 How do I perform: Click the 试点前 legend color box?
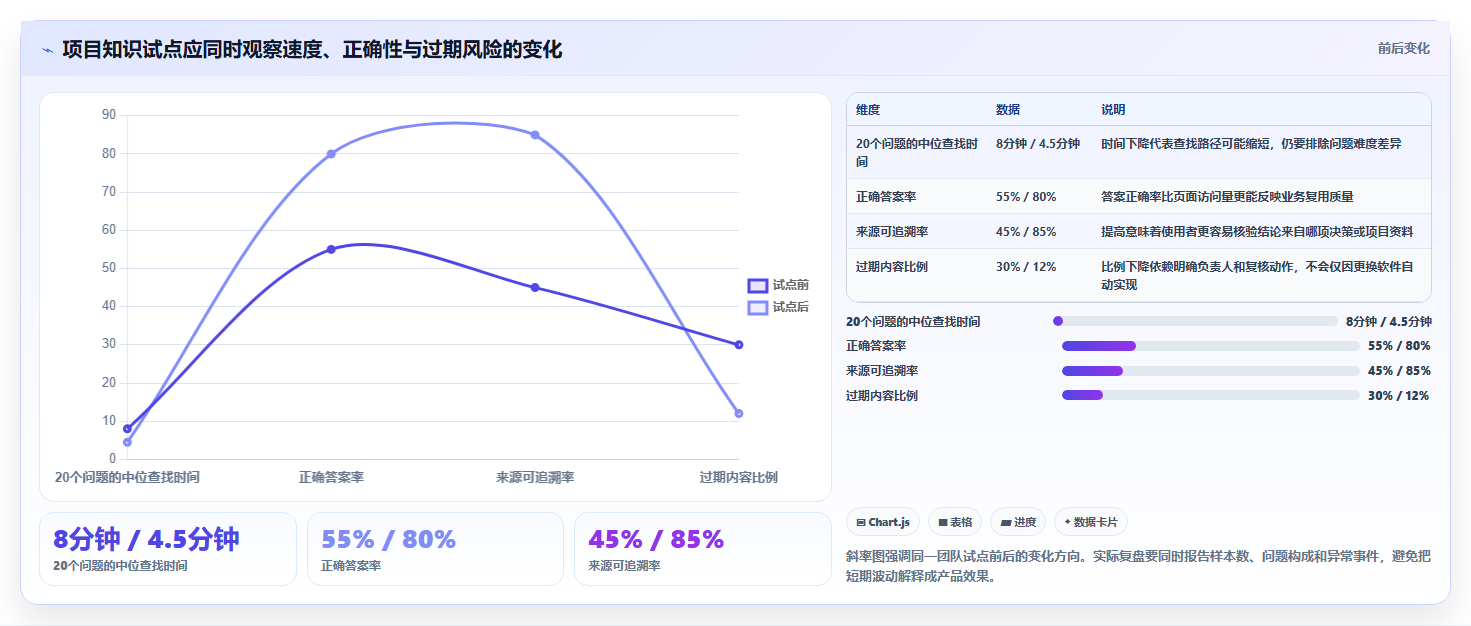[x=758, y=285]
